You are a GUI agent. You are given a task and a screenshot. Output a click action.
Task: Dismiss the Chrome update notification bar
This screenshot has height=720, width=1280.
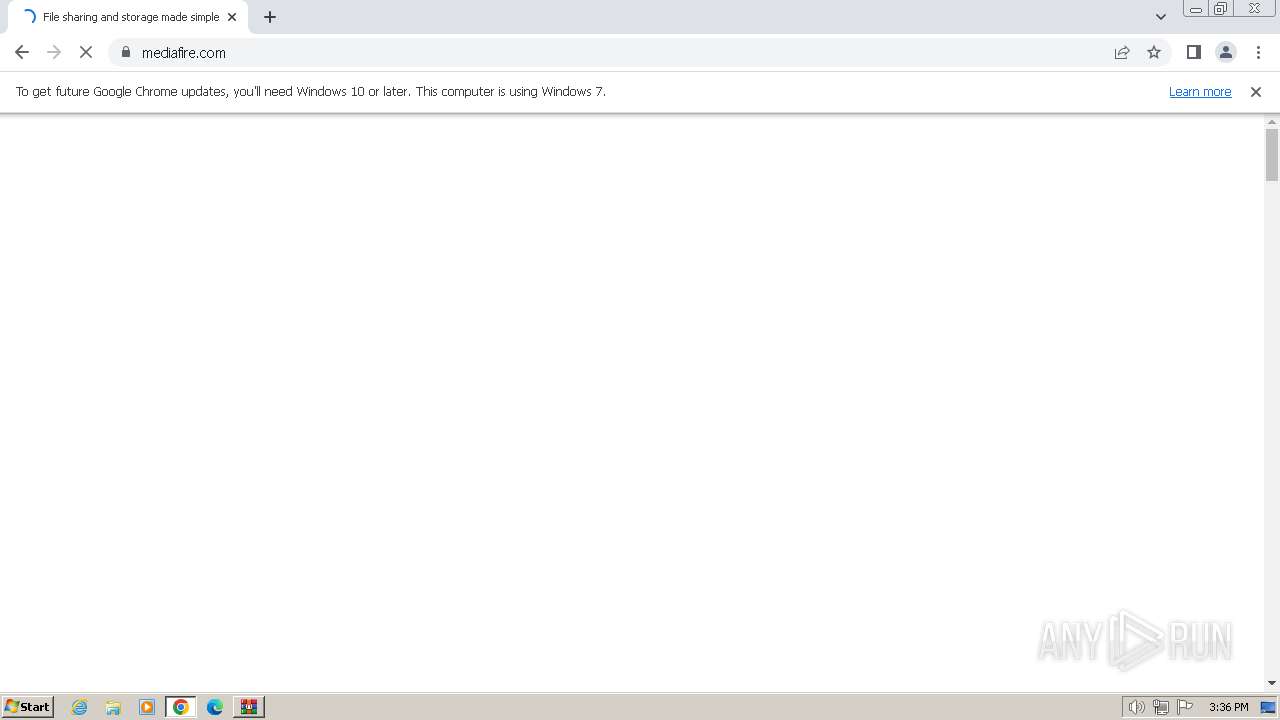coord(1256,92)
